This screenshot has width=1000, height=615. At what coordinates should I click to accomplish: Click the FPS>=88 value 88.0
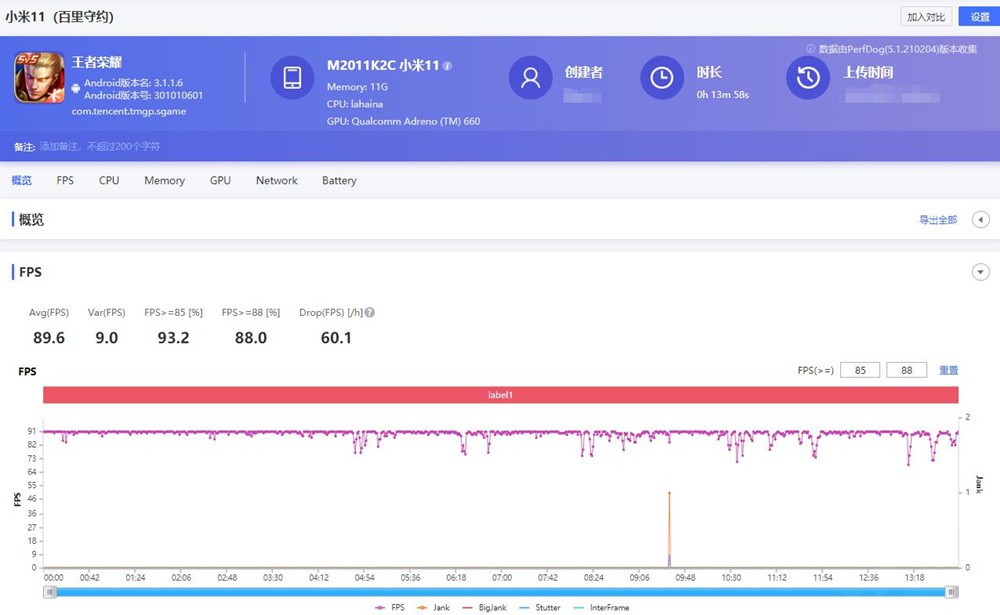tap(251, 338)
